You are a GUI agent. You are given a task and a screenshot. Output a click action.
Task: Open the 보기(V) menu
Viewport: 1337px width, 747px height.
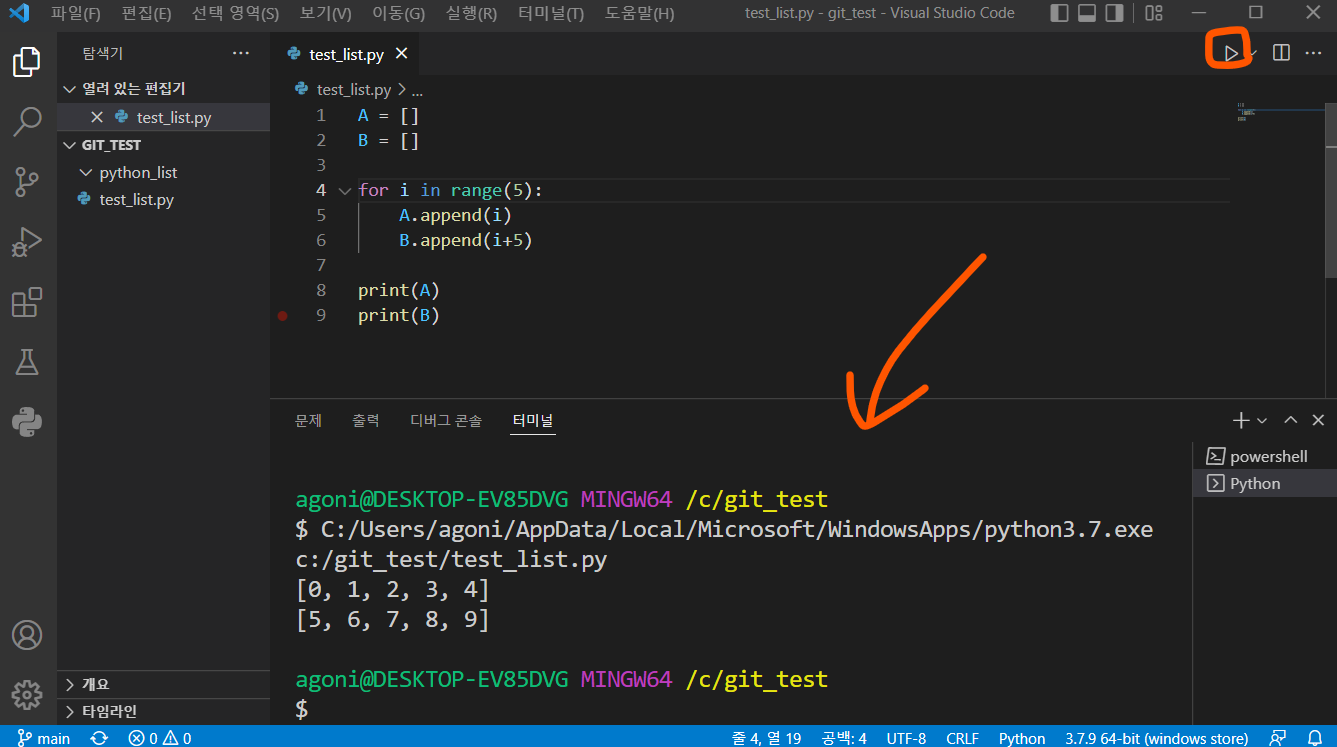tap(326, 13)
